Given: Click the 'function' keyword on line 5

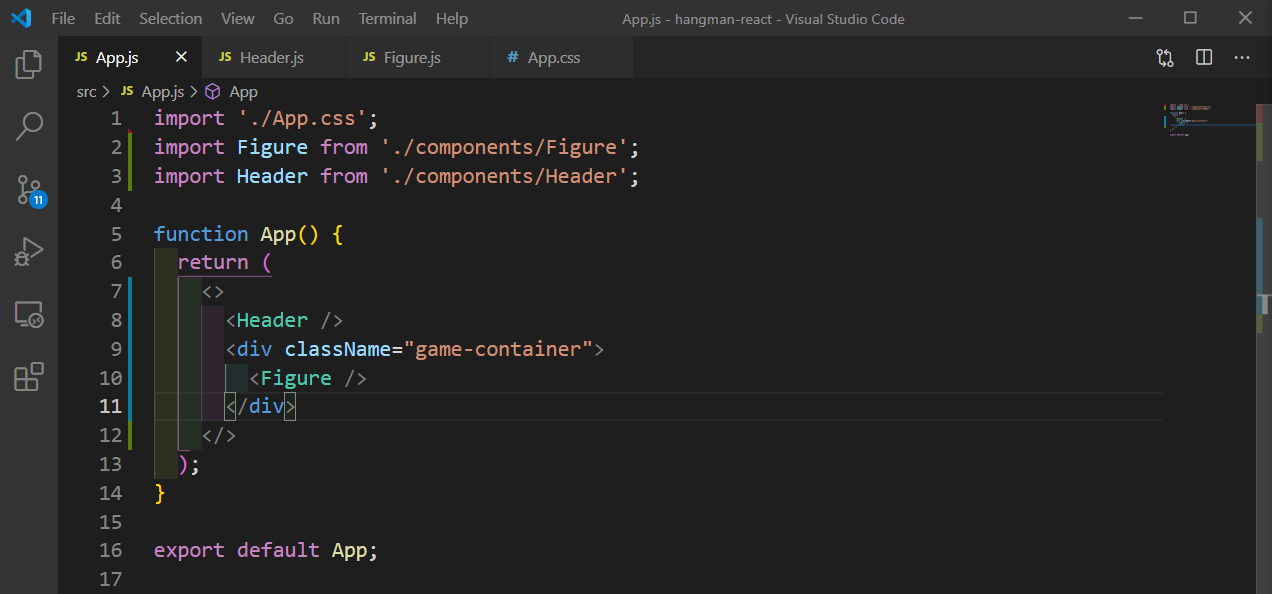Looking at the screenshot, I should (201, 234).
